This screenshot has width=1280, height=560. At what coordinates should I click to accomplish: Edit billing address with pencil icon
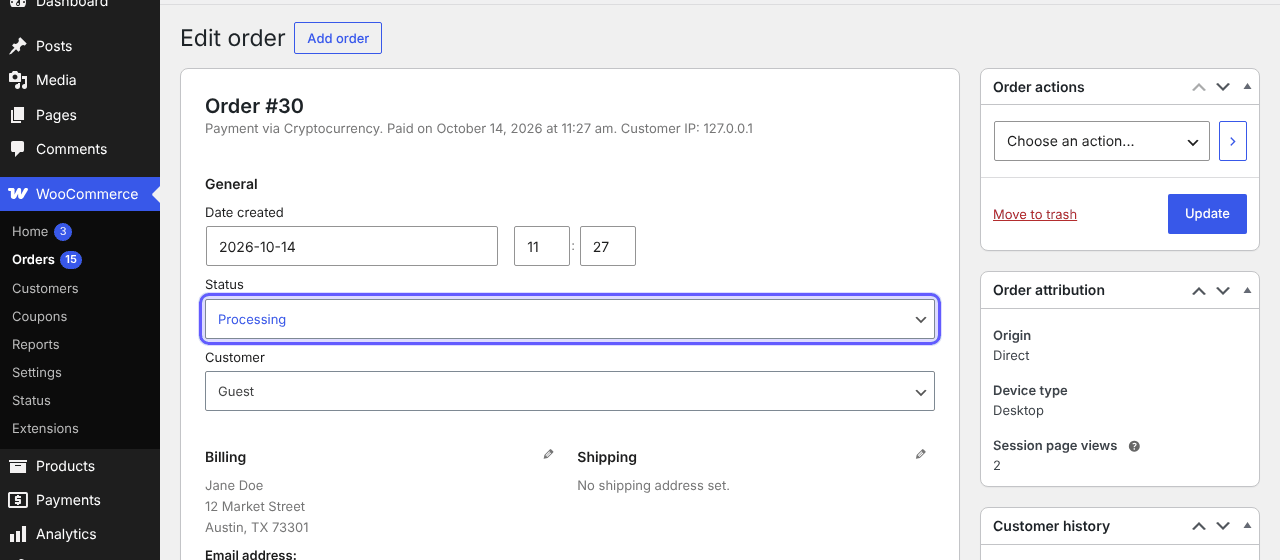[548, 454]
